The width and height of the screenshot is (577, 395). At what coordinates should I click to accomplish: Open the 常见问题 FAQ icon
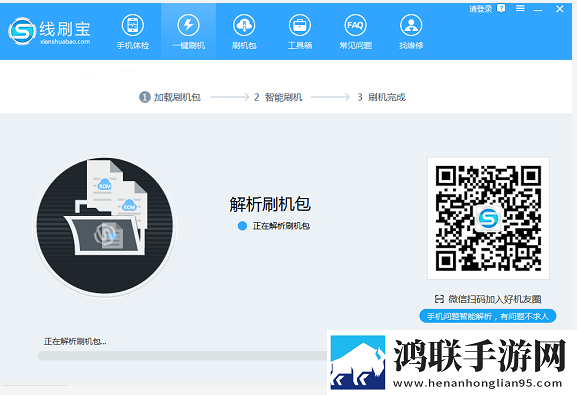pyautogui.click(x=355, y=32)
